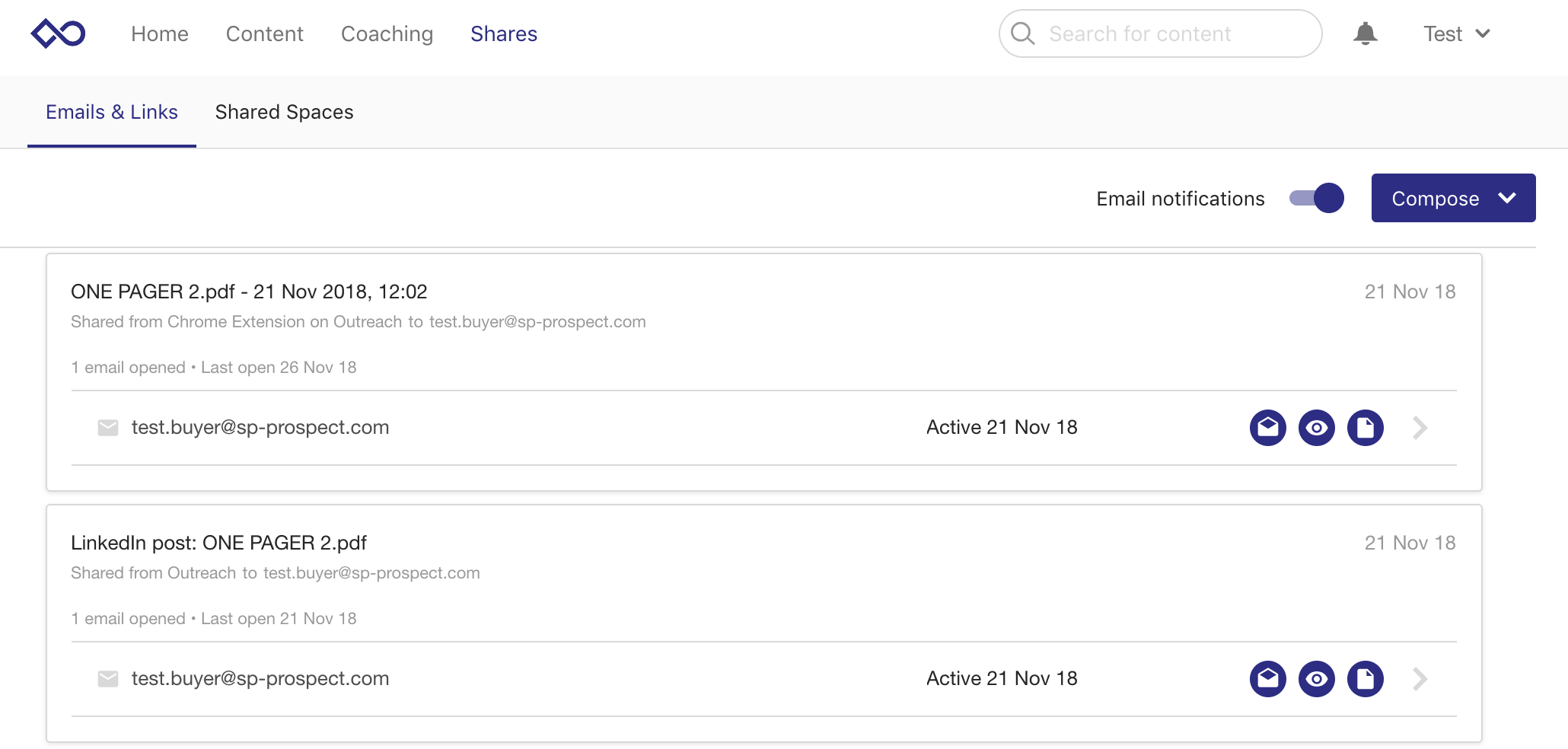Toggle Email notifications off
The height and width of the screenshot is (749, 1568).
point(1316,198)
